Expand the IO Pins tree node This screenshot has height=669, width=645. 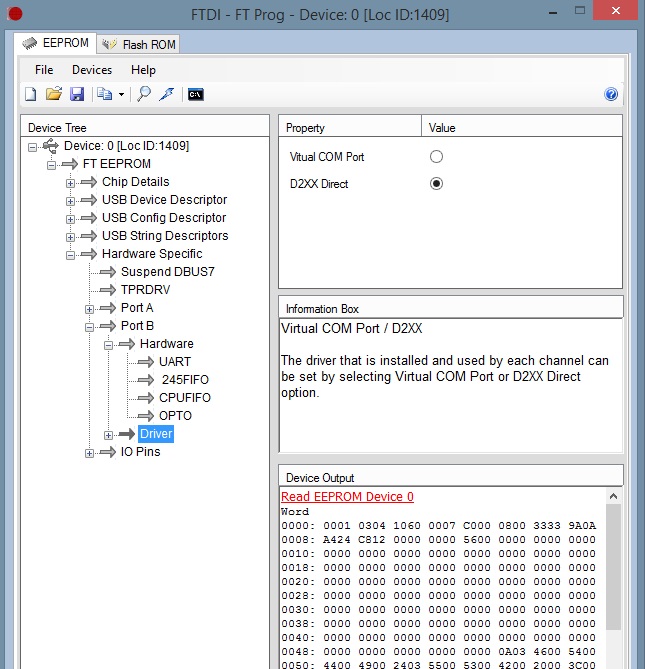pos(90,452)
